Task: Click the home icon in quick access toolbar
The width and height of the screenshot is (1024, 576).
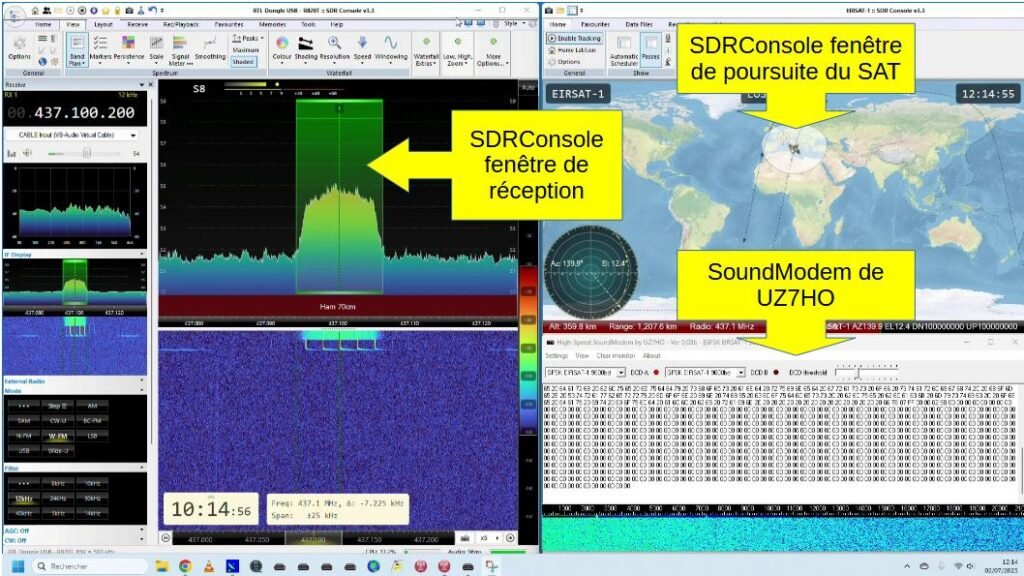Action: point(35,10)
